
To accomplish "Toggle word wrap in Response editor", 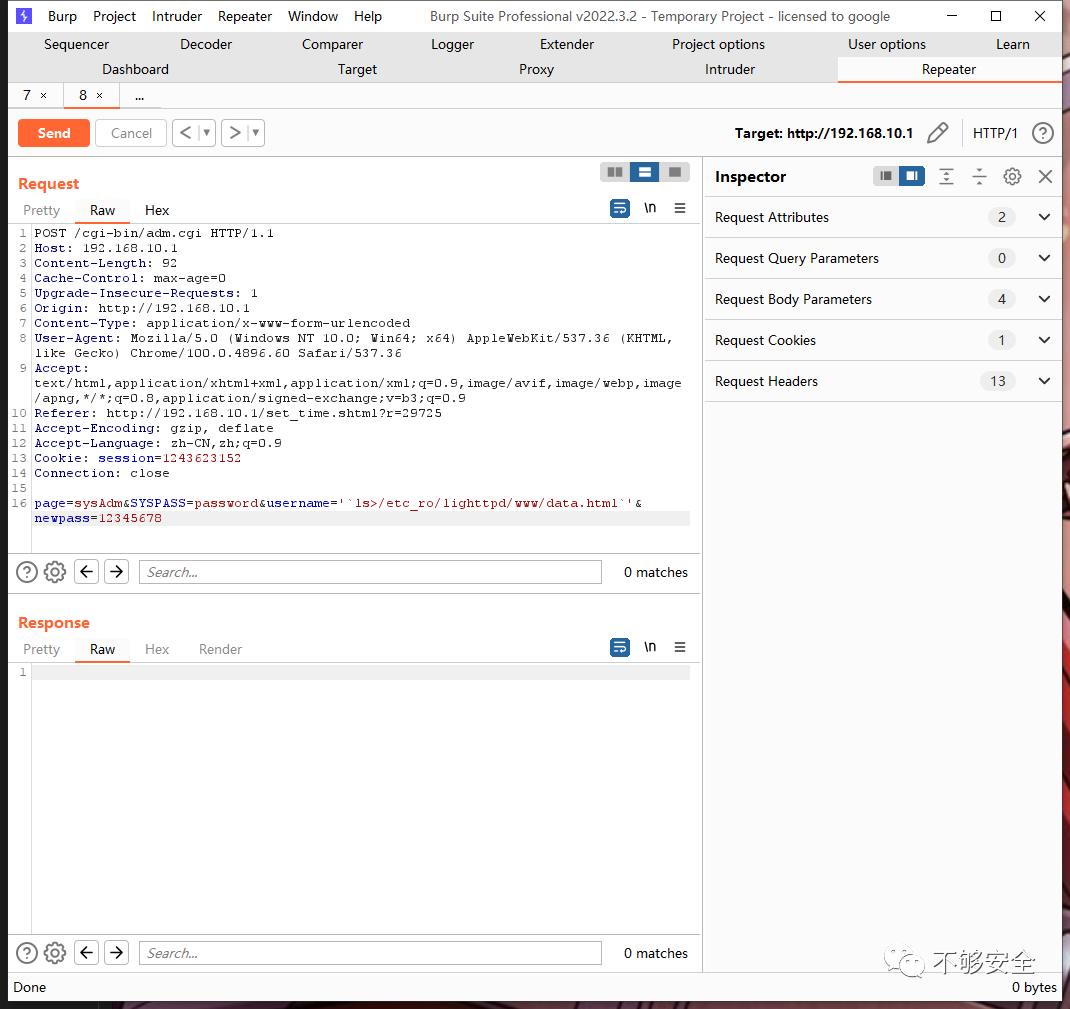I will [x=620, y=647].
